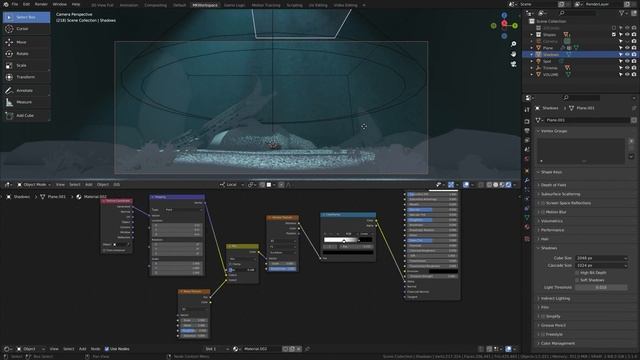Open Cube Size dropdown

click(601, 258)
